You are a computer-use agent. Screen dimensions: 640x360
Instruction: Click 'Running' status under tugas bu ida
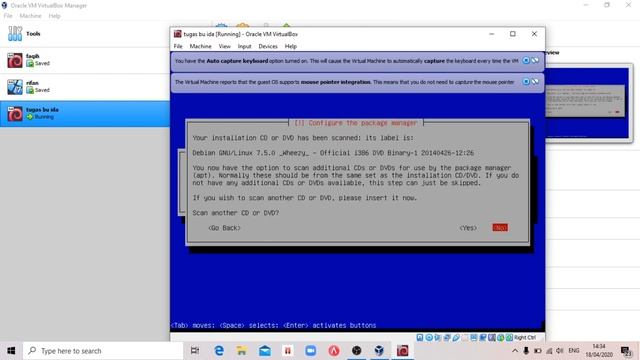[x=44, y=117]
